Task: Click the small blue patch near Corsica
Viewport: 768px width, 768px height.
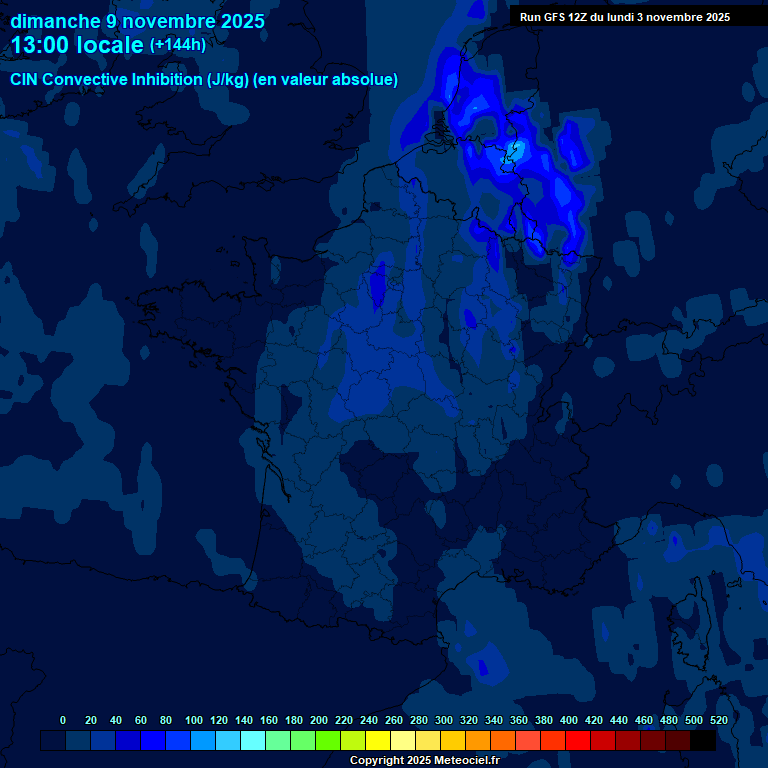Action: tap(488, 666)
